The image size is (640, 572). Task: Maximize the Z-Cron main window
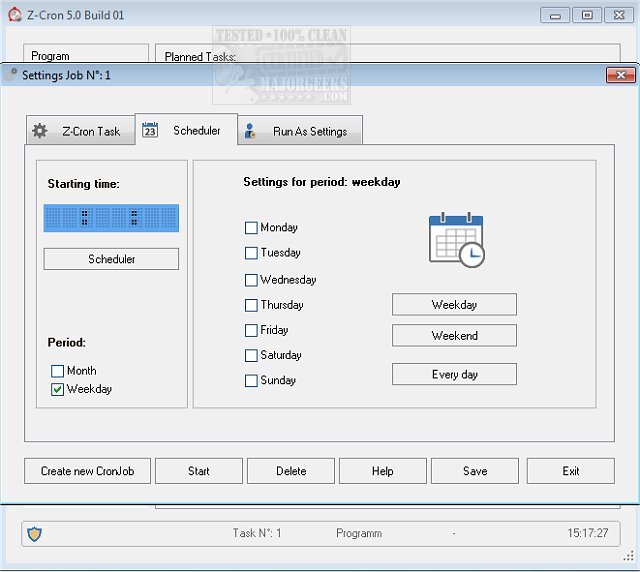click(587, 16)
